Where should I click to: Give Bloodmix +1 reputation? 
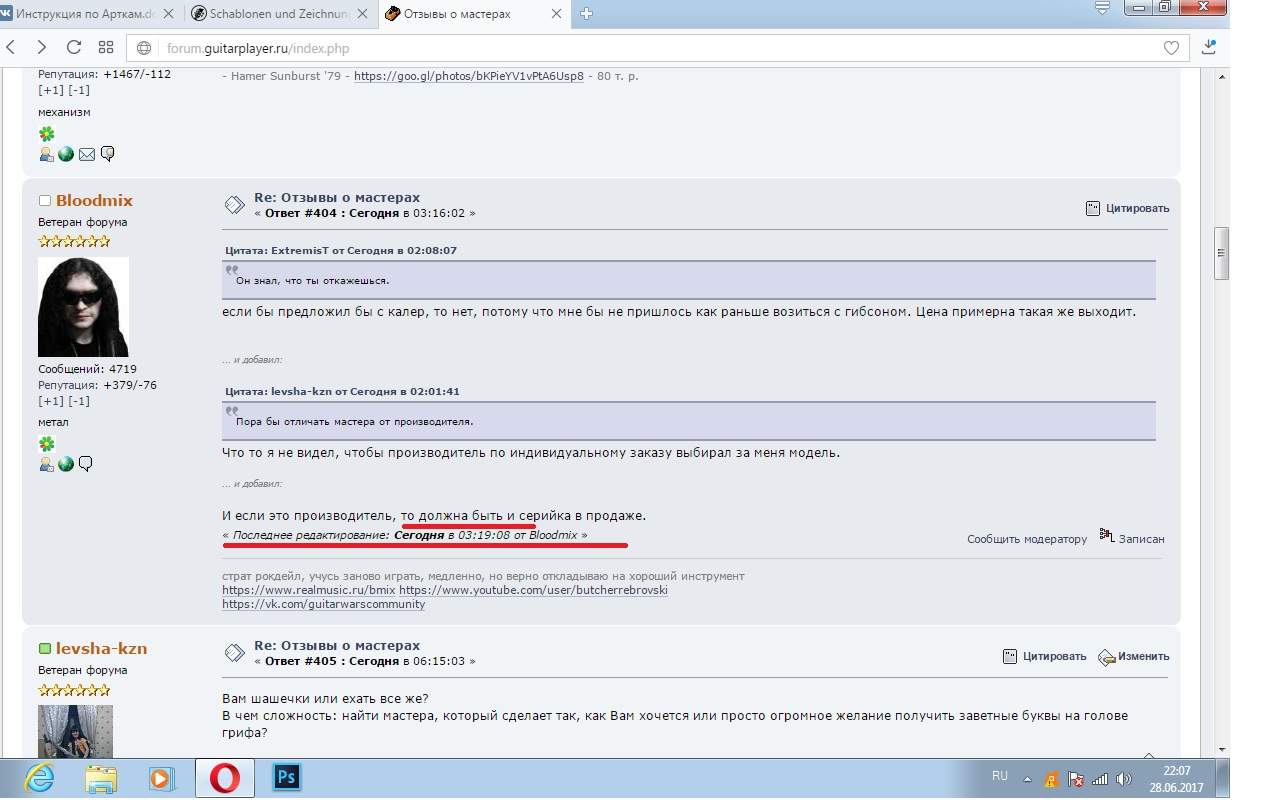(50, 401)
